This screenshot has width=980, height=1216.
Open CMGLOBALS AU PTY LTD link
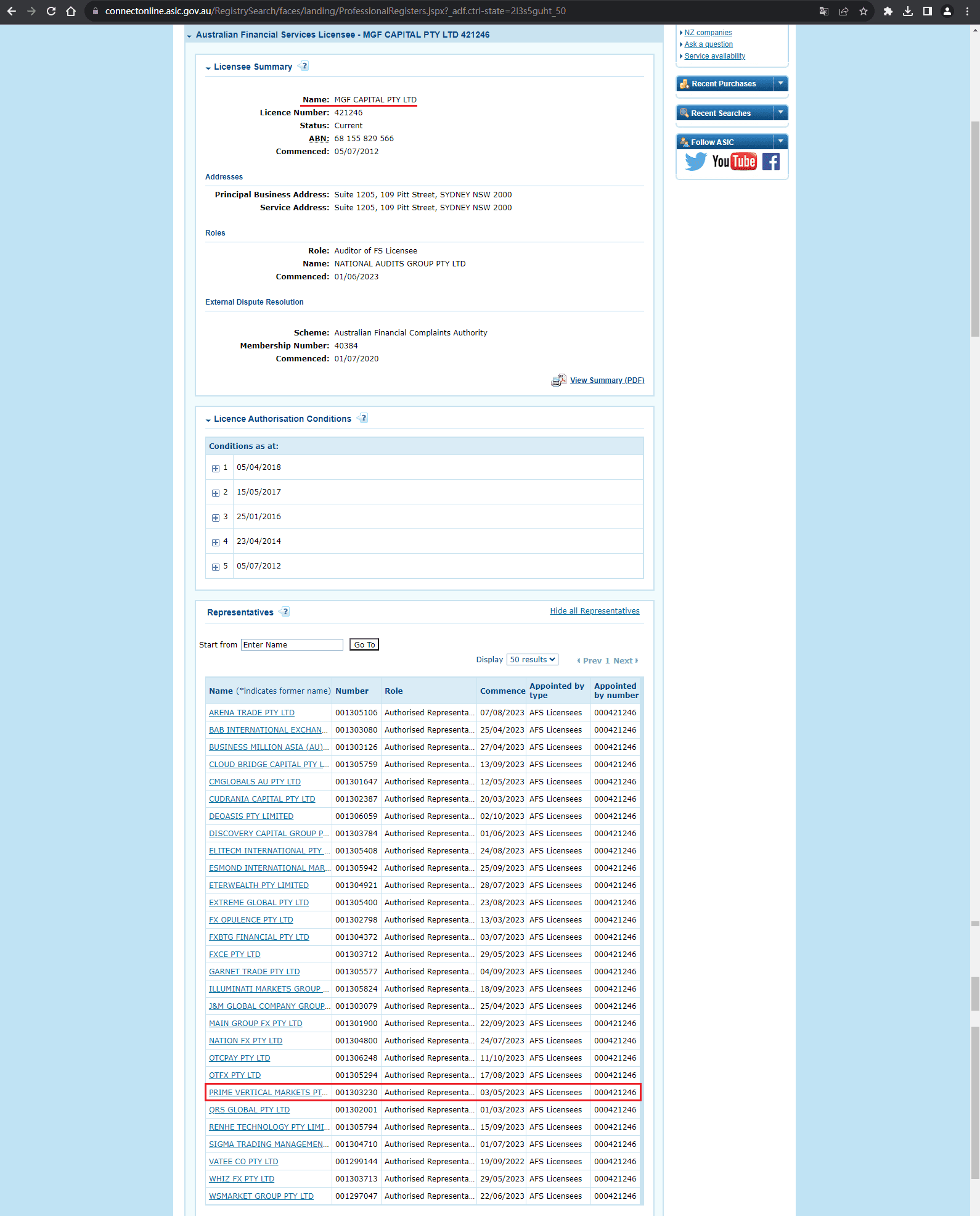tap(255, 781)
